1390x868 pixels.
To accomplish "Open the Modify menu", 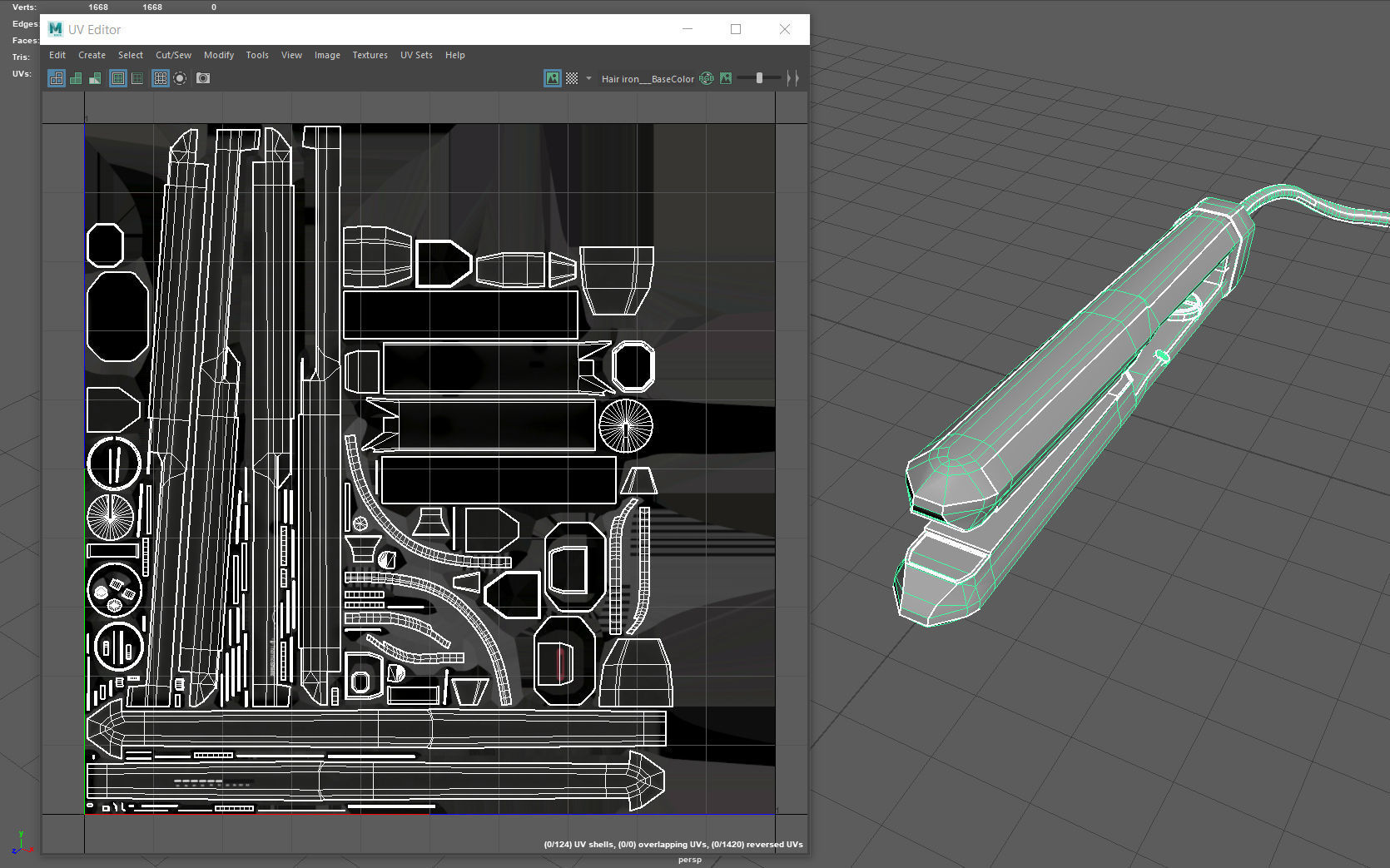I will (x=219, y=55).
